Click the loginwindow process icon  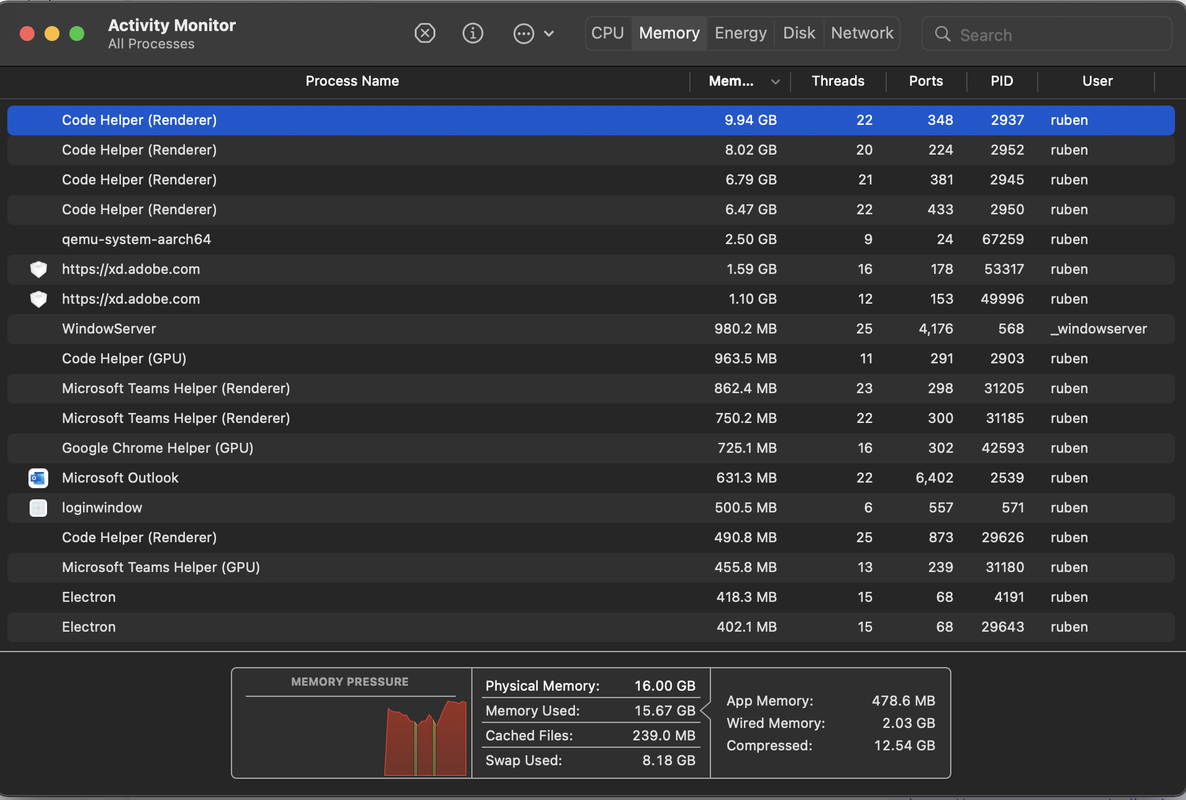tap(39, 508)
